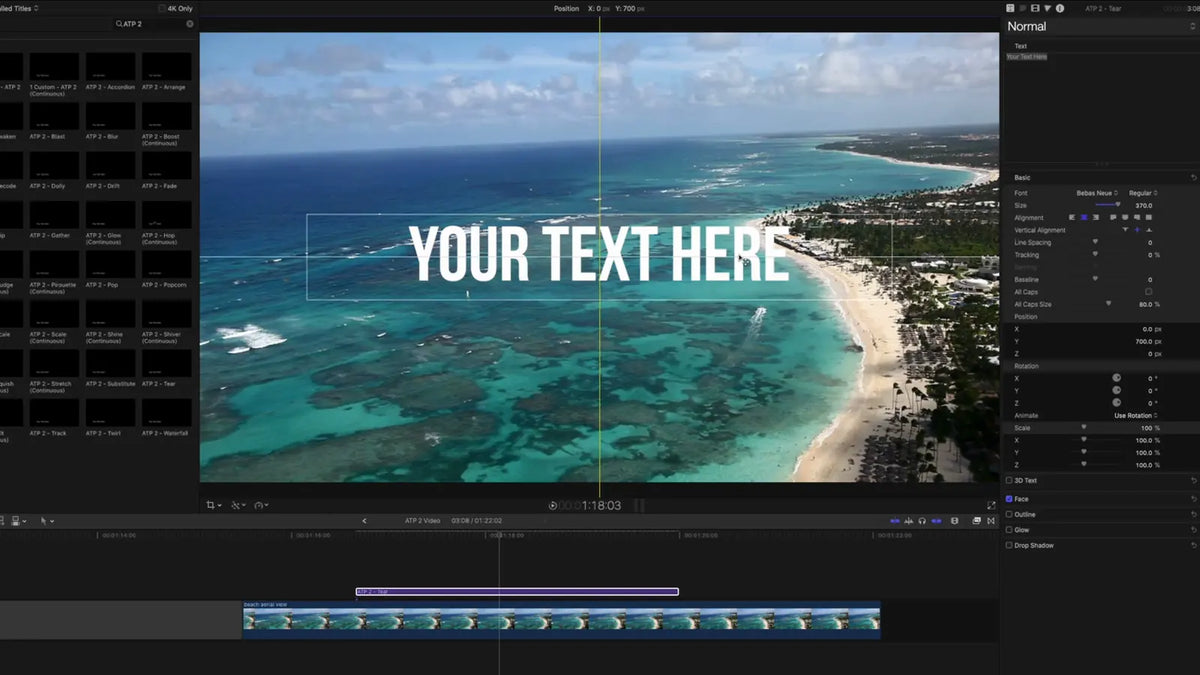Select center text alignment
This screenshot has height=675, width=1200.
click(1084, 217)
